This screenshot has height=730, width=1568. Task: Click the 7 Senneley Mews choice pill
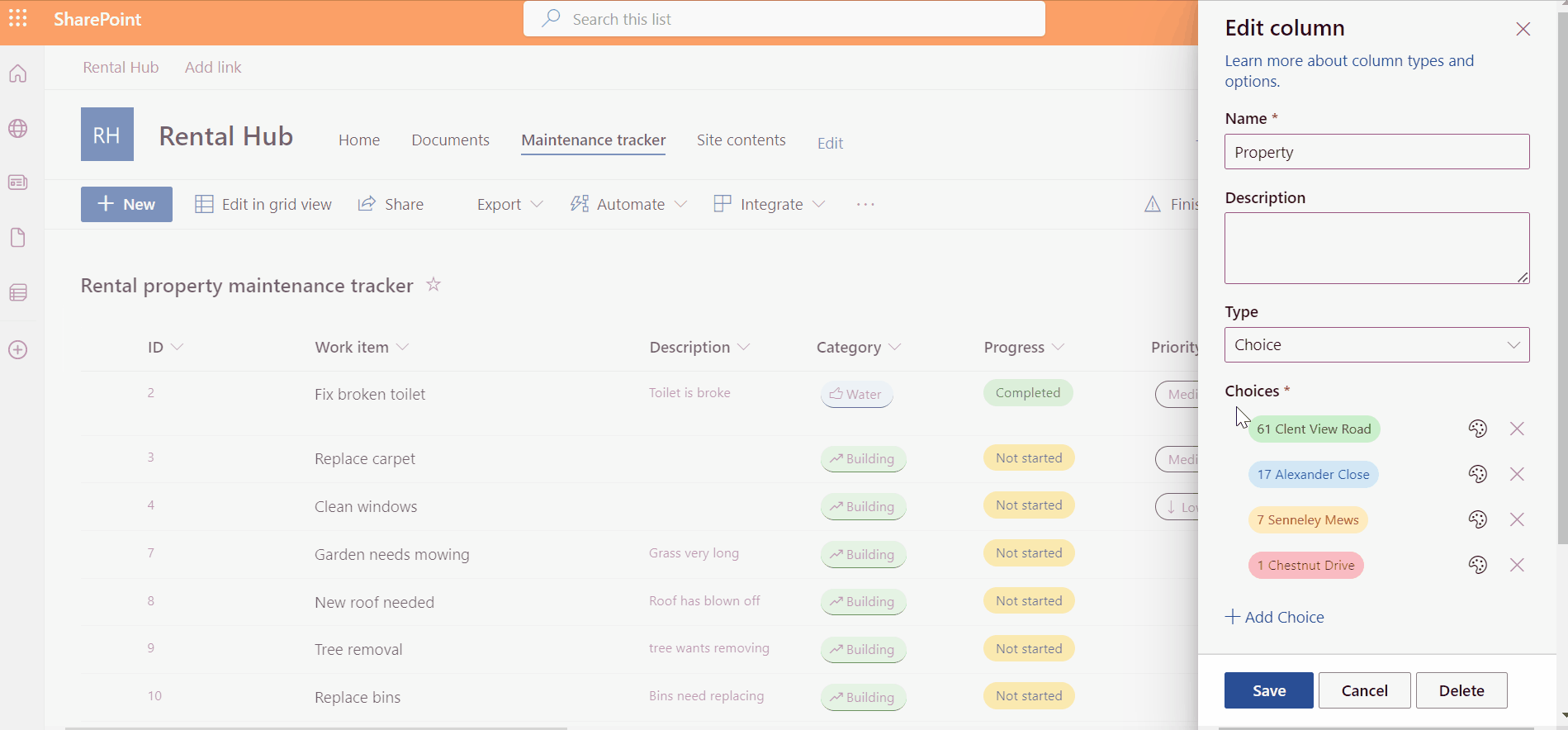(1308, 519)
